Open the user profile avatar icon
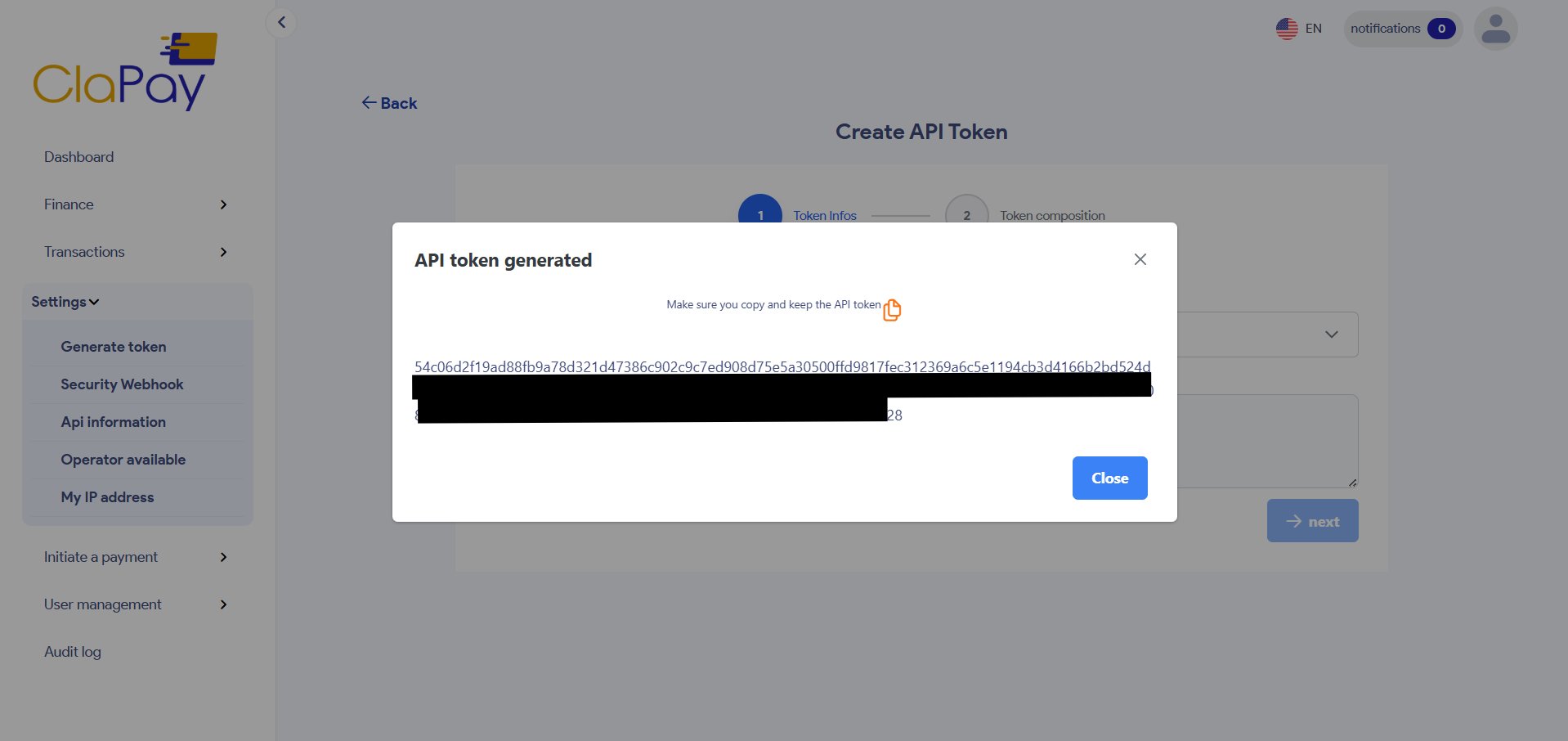 coord(1494,29)
